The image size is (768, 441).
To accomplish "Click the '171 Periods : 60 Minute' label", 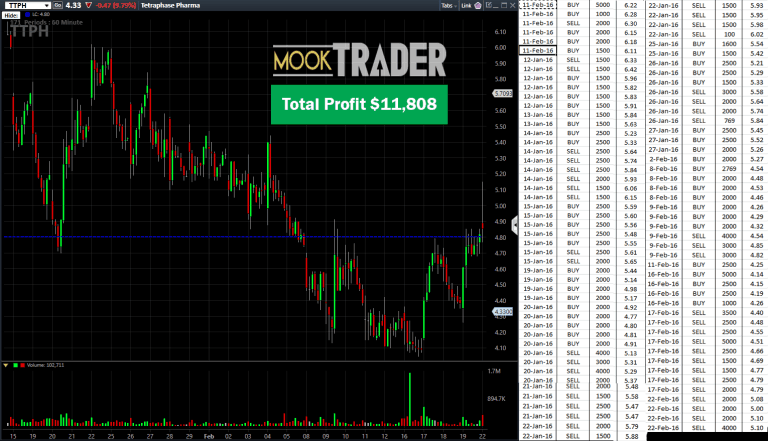I will pos(47,23).
